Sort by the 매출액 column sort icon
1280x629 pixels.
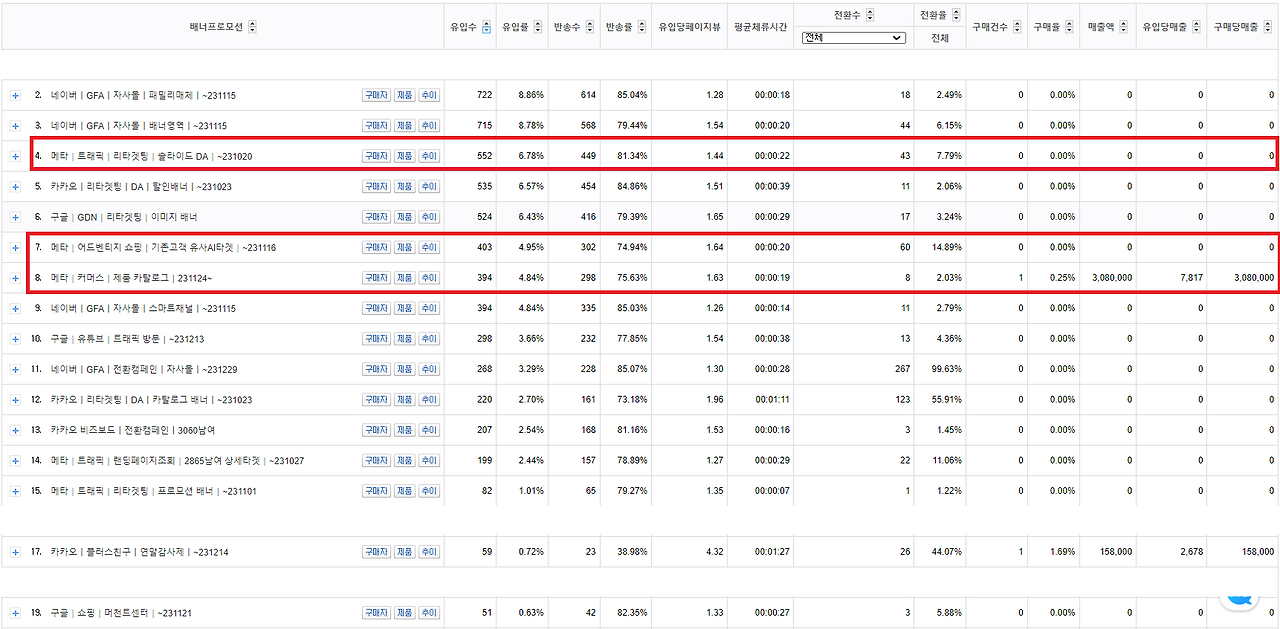coord(1124,27)
